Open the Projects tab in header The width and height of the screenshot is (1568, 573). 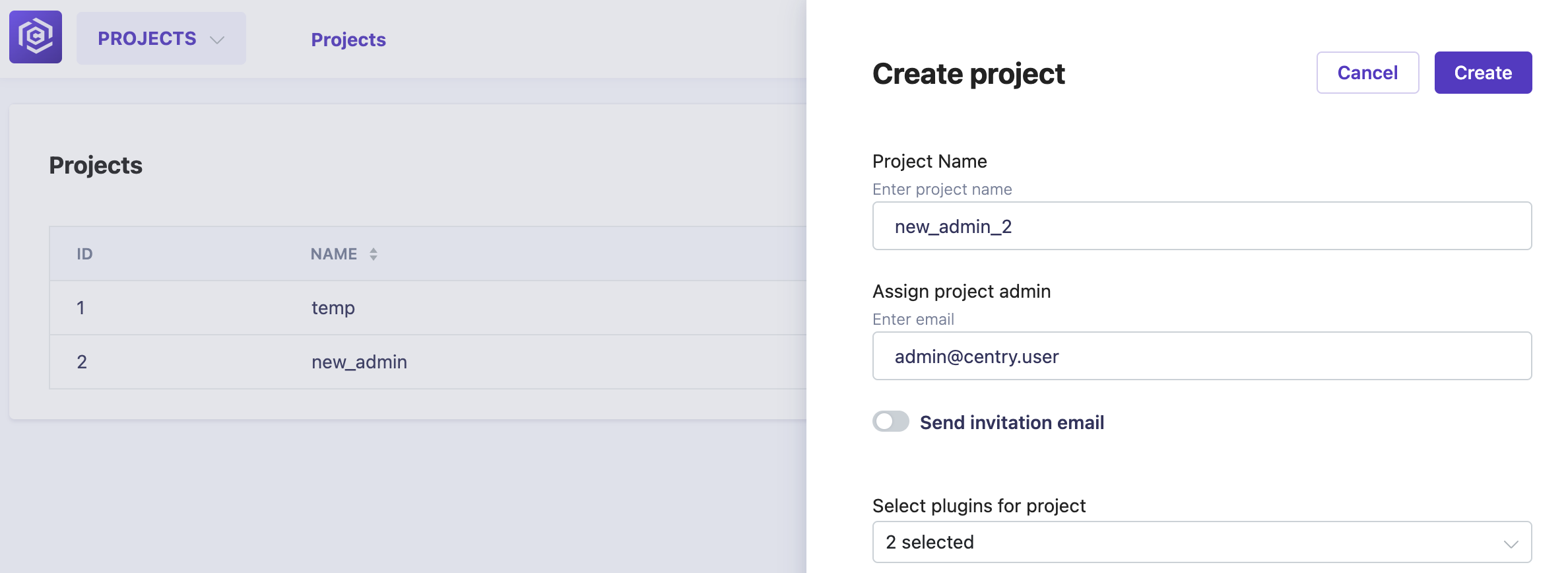click(x=348, y=40)
